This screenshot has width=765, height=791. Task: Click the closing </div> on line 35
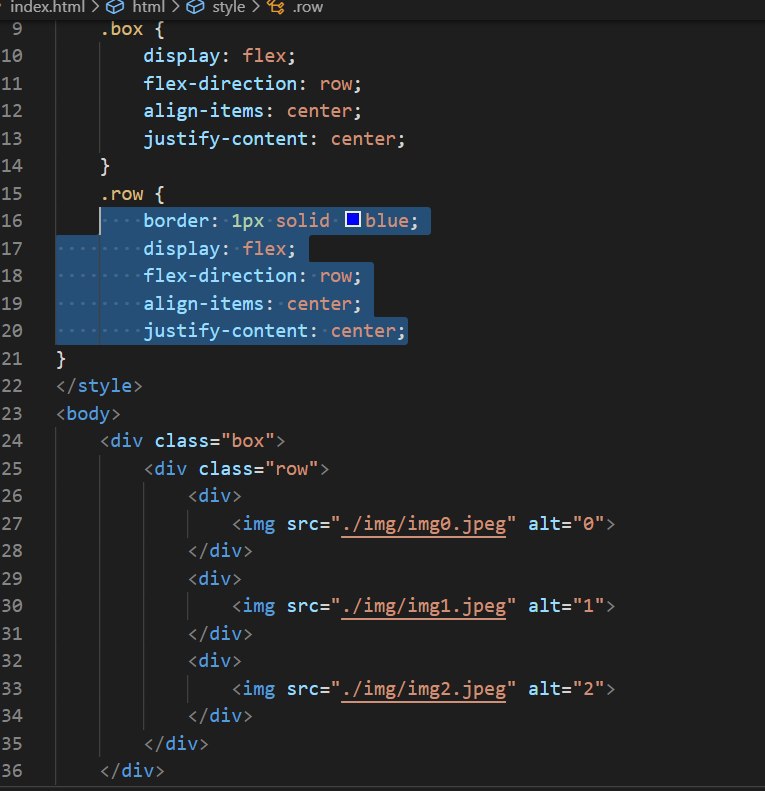(176, 744)
